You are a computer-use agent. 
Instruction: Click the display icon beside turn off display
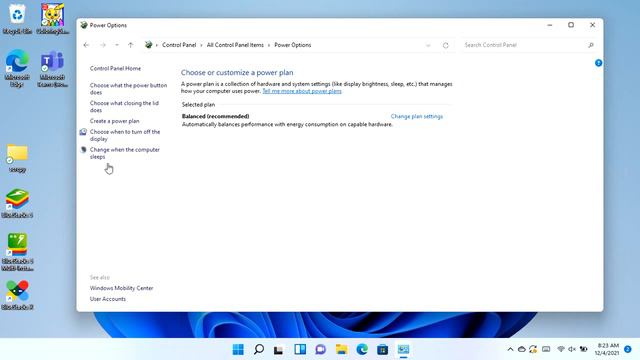coord(83,132)
